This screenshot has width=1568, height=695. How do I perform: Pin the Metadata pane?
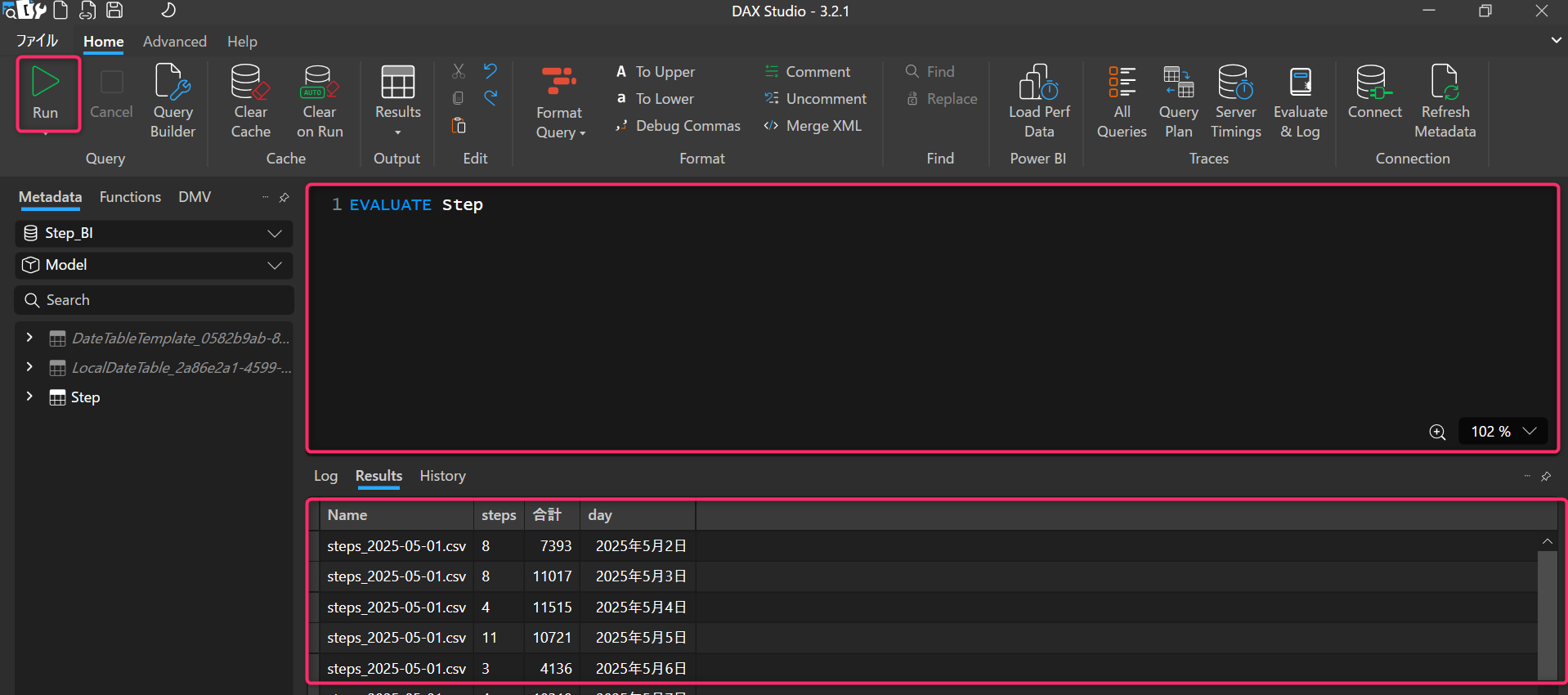click(x=284, y=197)
